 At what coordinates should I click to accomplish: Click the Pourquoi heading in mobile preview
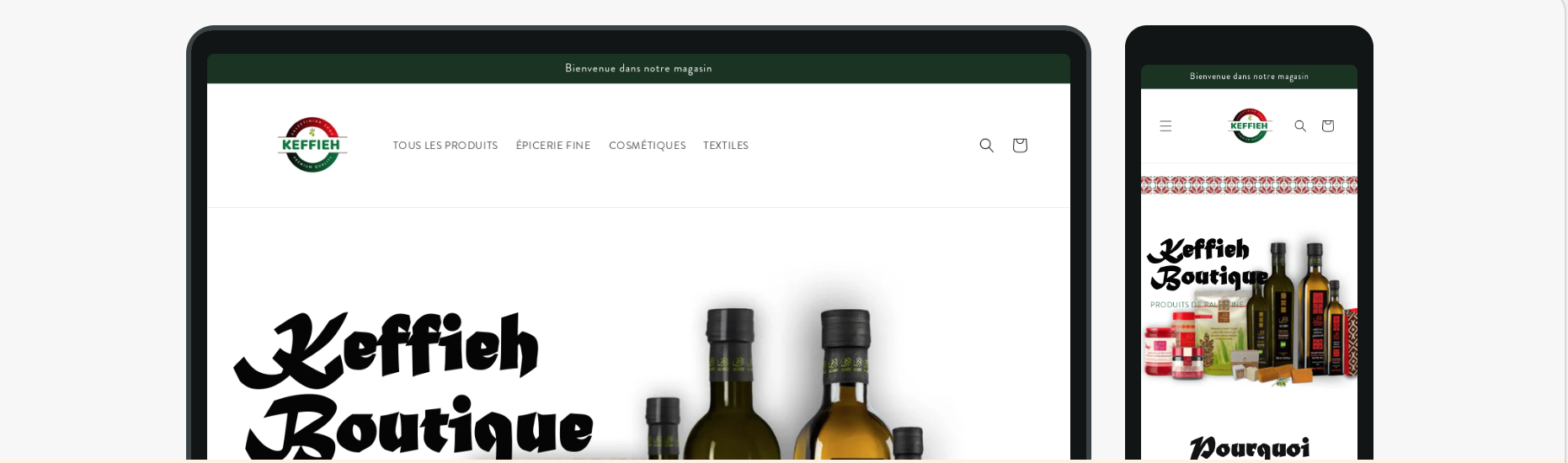pos(1249,447)
